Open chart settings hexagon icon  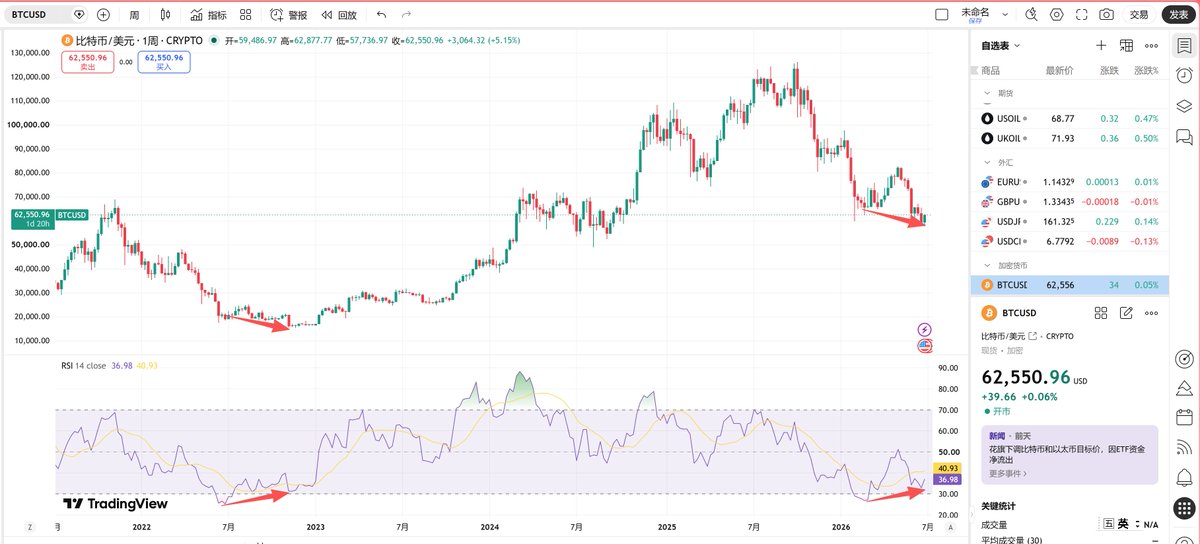[x=1057, y=15]
